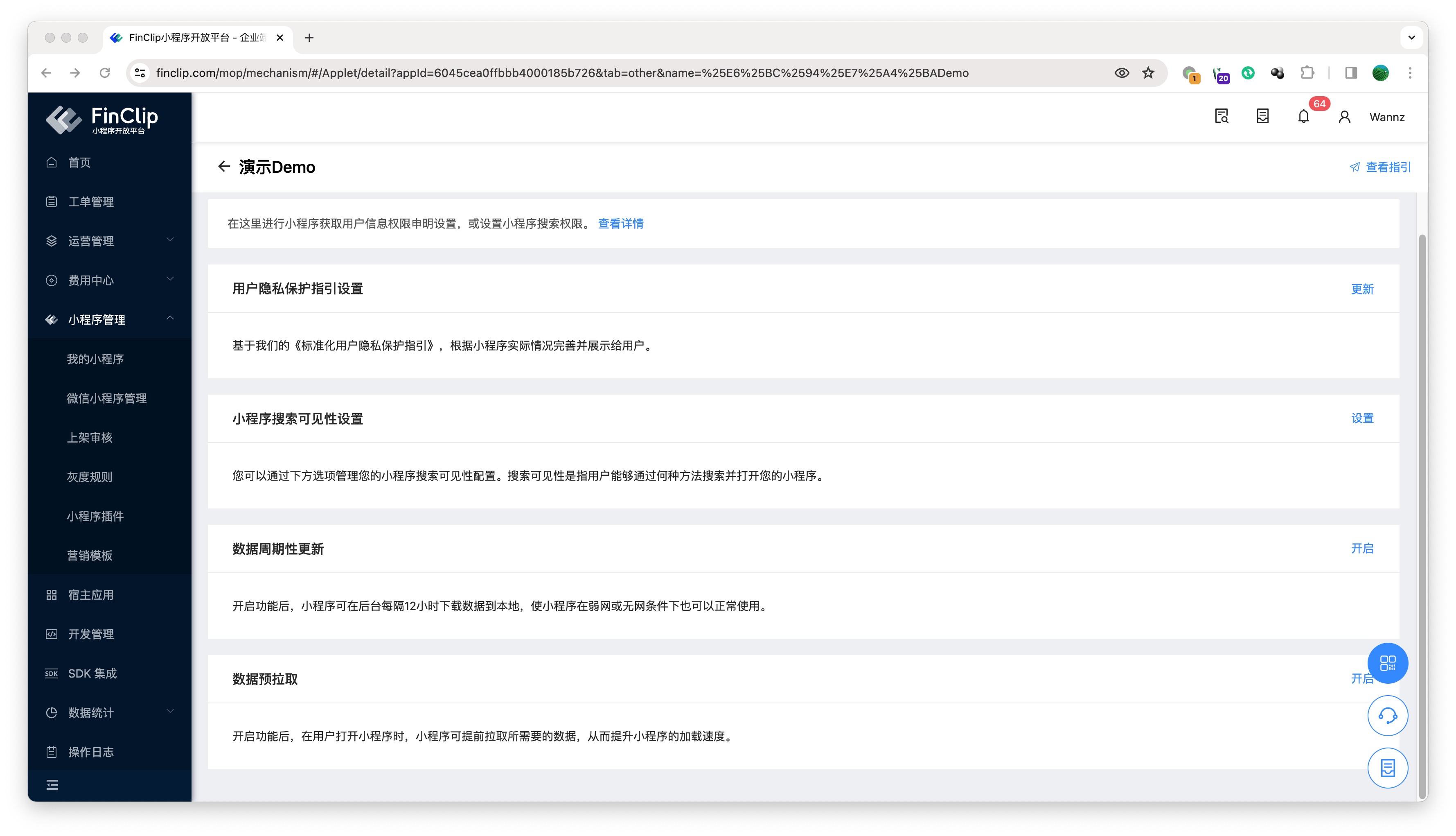Go back using arrow beside 演示Demo
This screenshot has height=836, width=1456.
coord(224,167)
